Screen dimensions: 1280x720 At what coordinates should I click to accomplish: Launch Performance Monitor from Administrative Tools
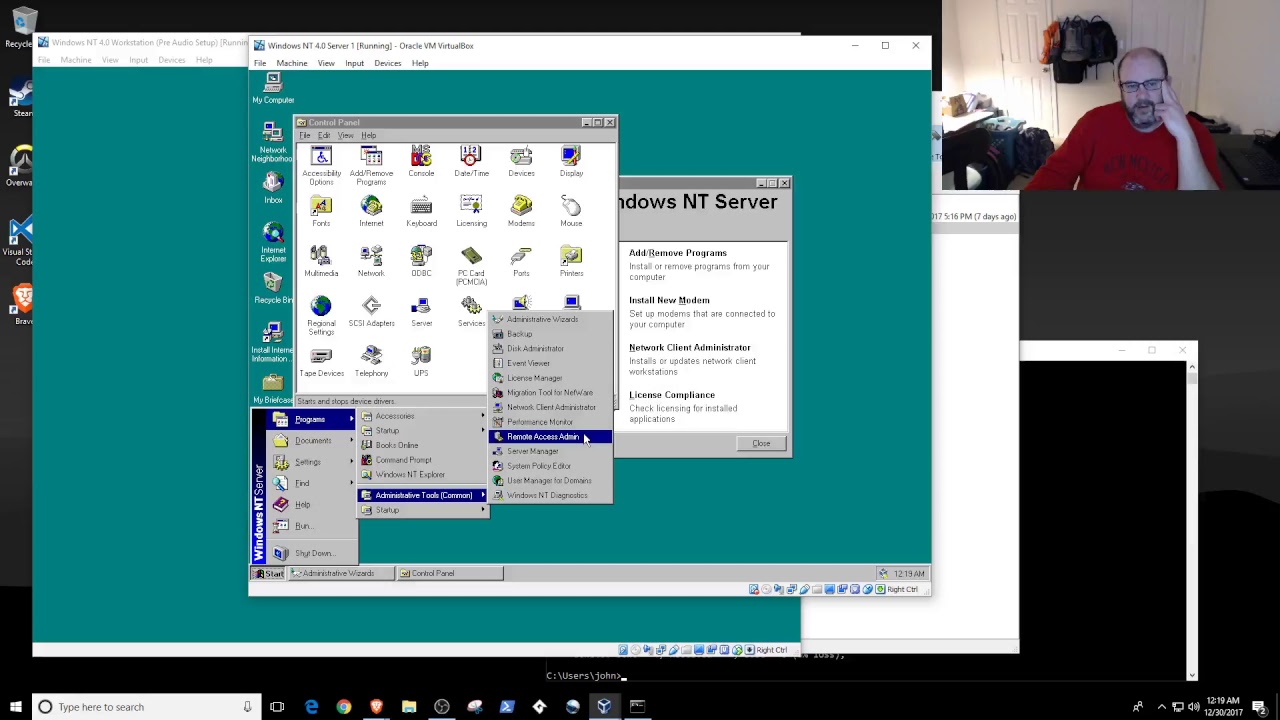[x=549, y=422]
